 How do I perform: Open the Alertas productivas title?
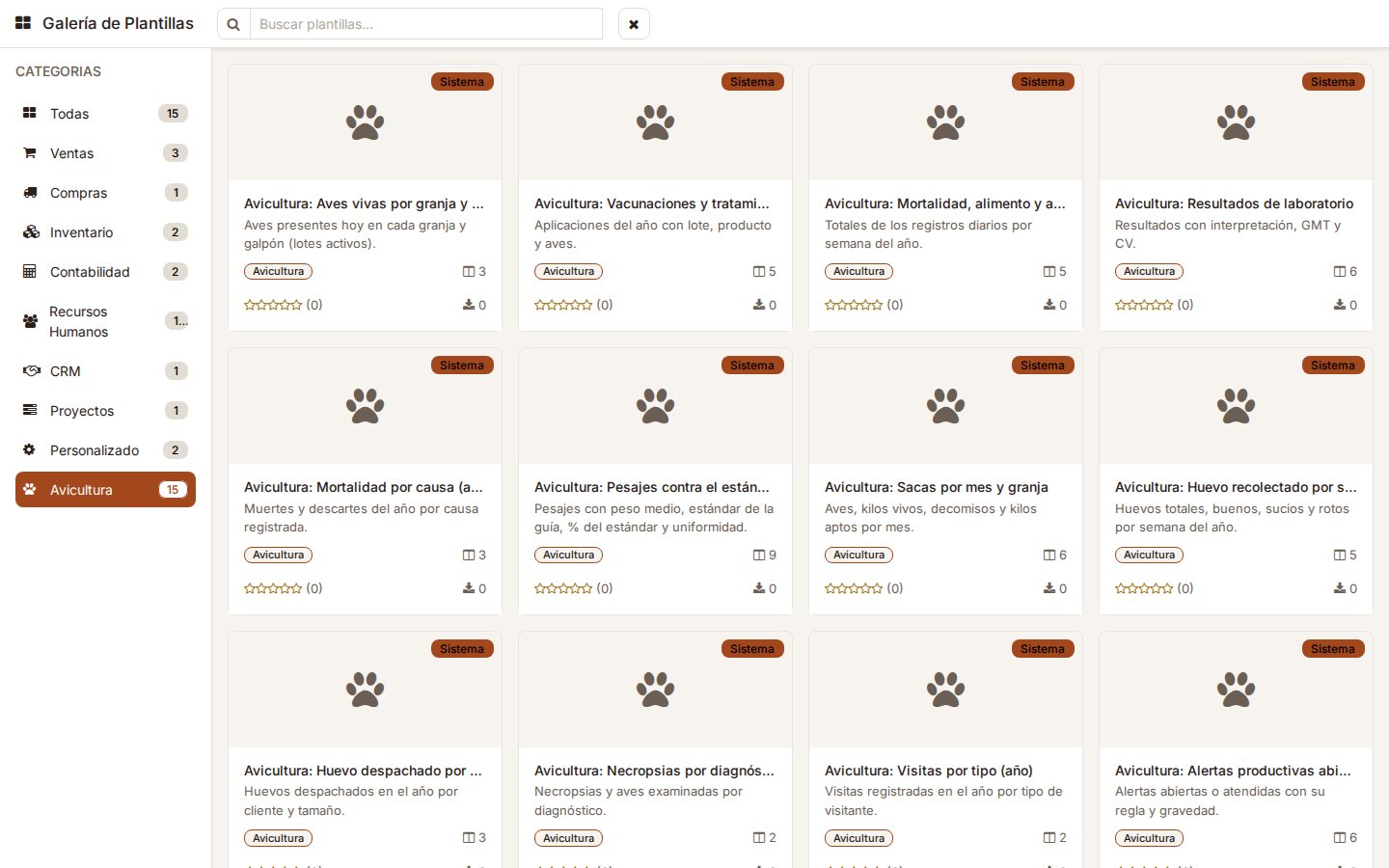coord(1233,771)
